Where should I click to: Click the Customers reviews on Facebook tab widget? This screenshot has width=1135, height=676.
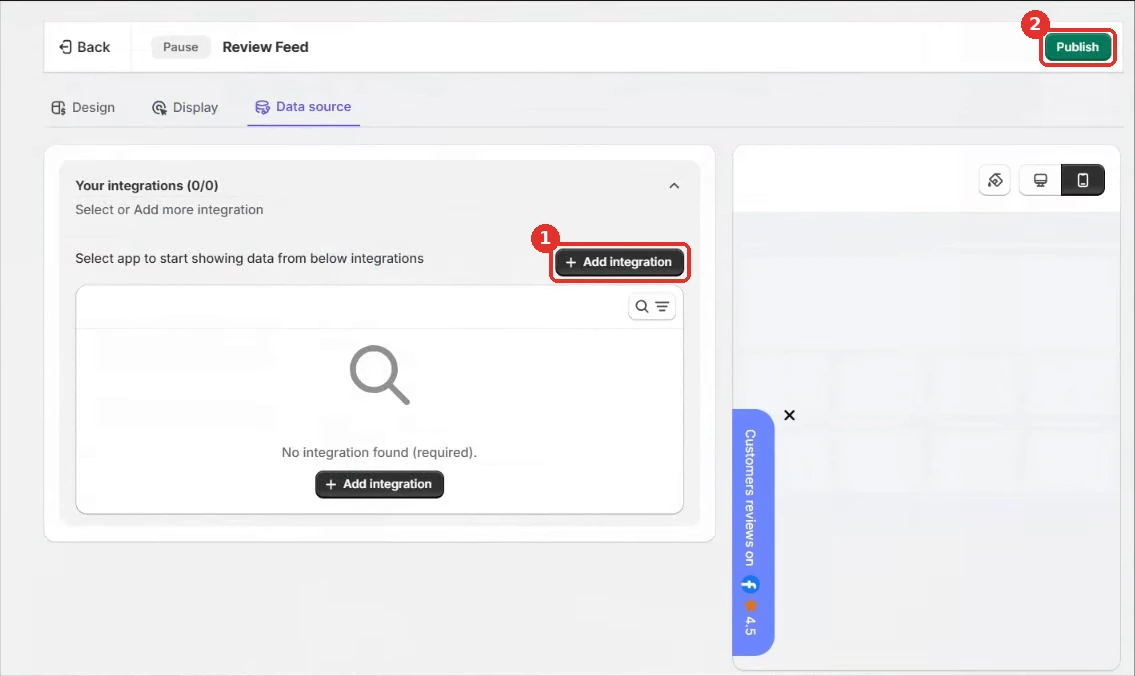pos(753,532)
